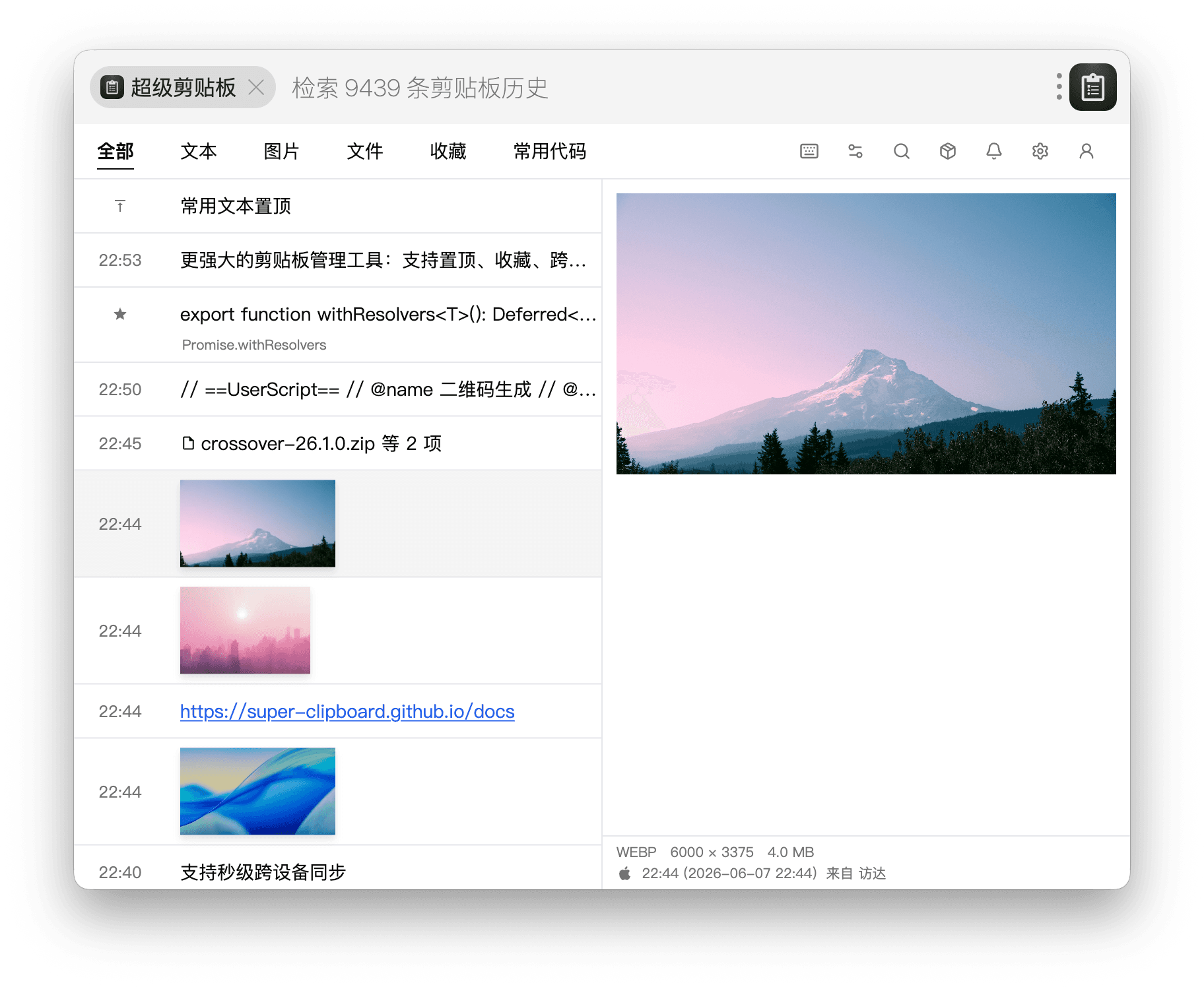Select the export function withResolvers entry

[x=337, y=325]
